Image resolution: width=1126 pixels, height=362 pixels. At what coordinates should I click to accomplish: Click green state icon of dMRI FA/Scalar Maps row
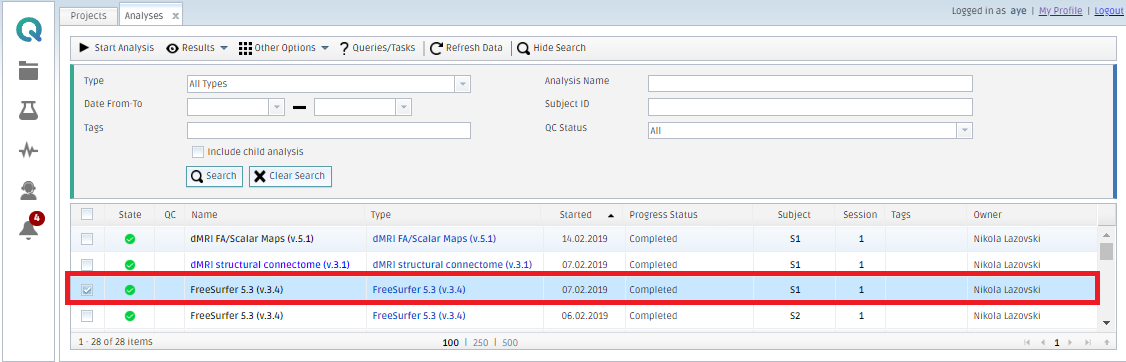(x=130, y=239)
